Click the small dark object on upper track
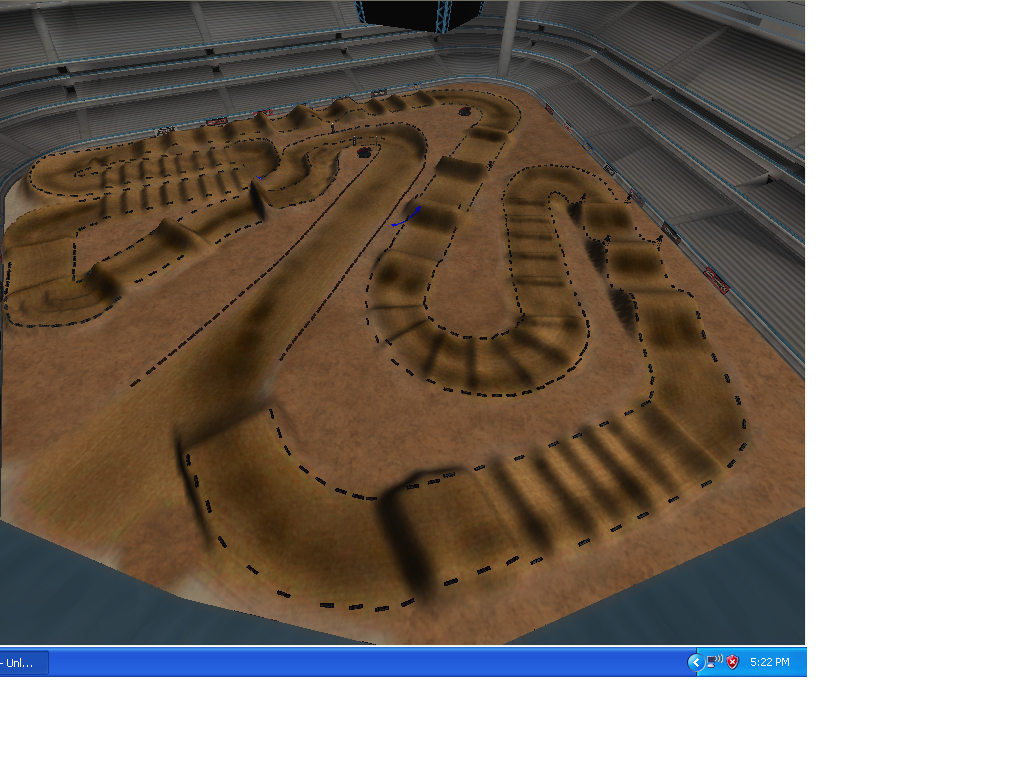 [x=364, y=150]
